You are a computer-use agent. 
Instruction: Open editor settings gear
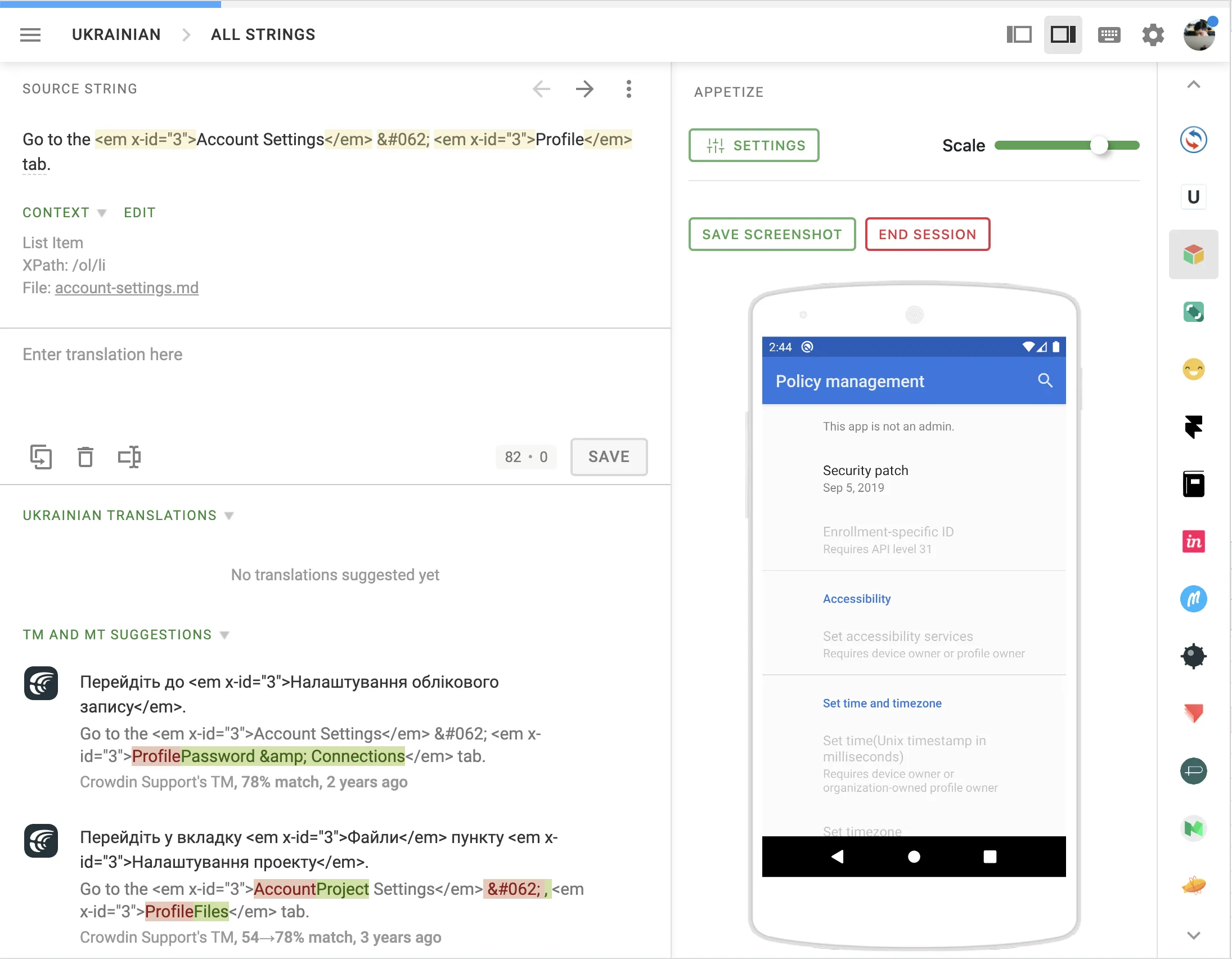point(1153,35)
